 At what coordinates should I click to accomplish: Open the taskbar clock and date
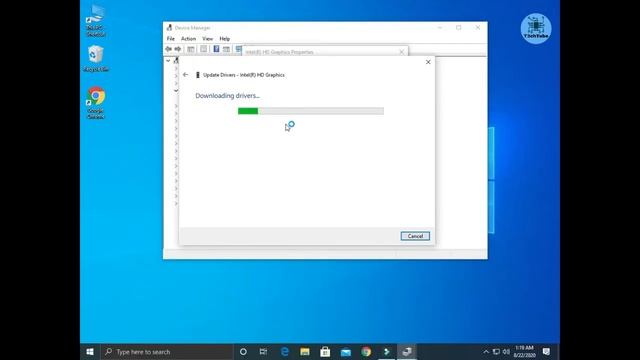pos(524,352)
